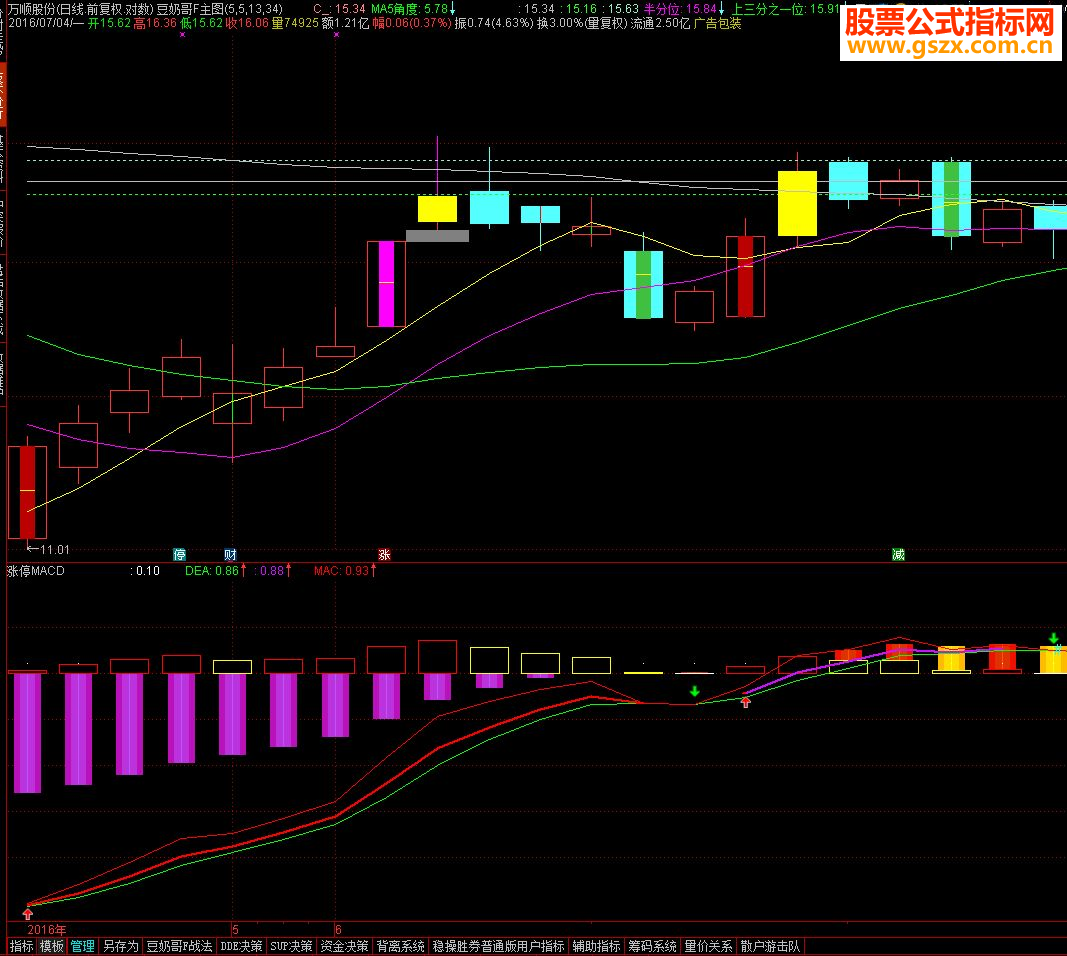This screenshot has height=956, width=1067.
Task: Click the 半分位: 15.84 readout
Action: (x=680, y=9)
